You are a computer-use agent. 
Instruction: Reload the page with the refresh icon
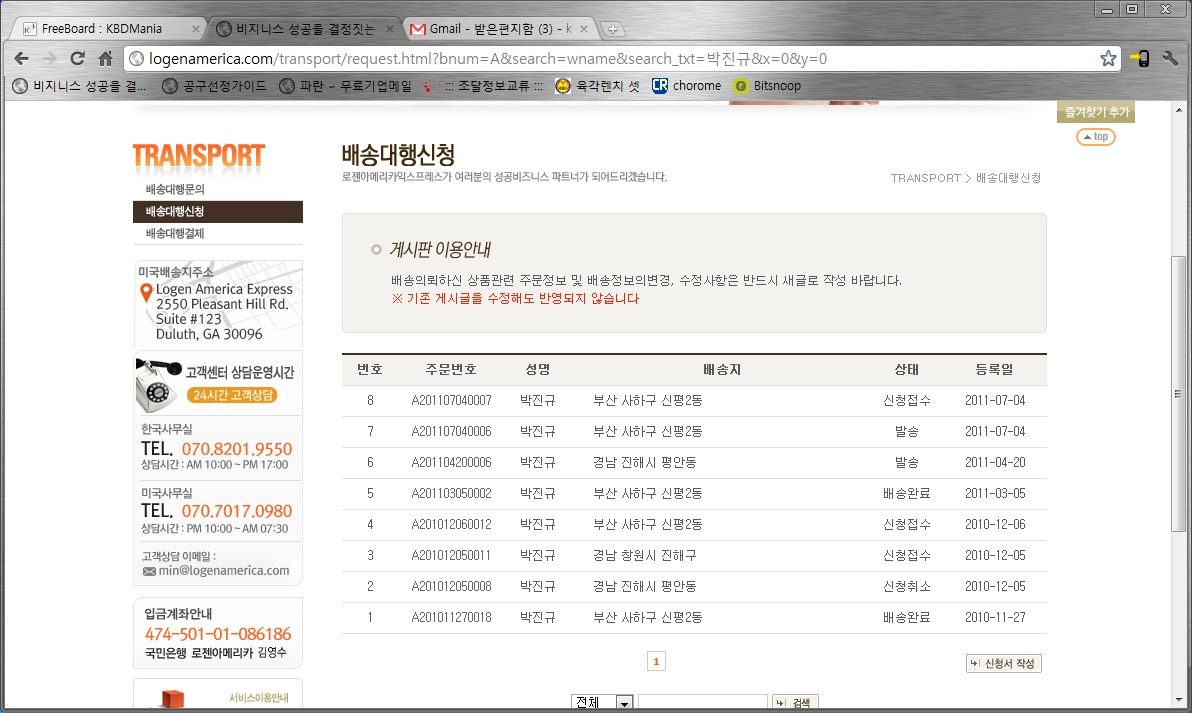pyautogui.click(x=77, y=59)
